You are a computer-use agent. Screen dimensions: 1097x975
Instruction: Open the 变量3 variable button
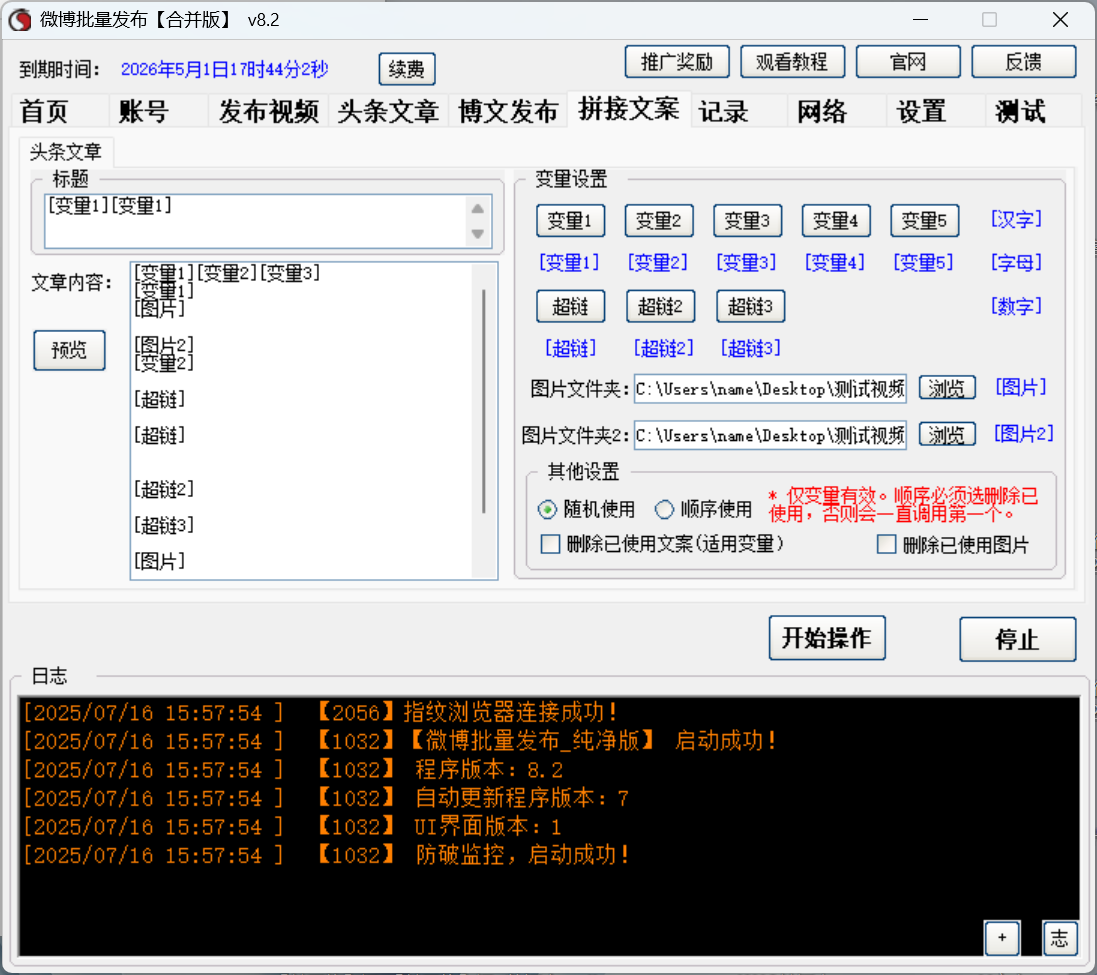click(747, 221)
